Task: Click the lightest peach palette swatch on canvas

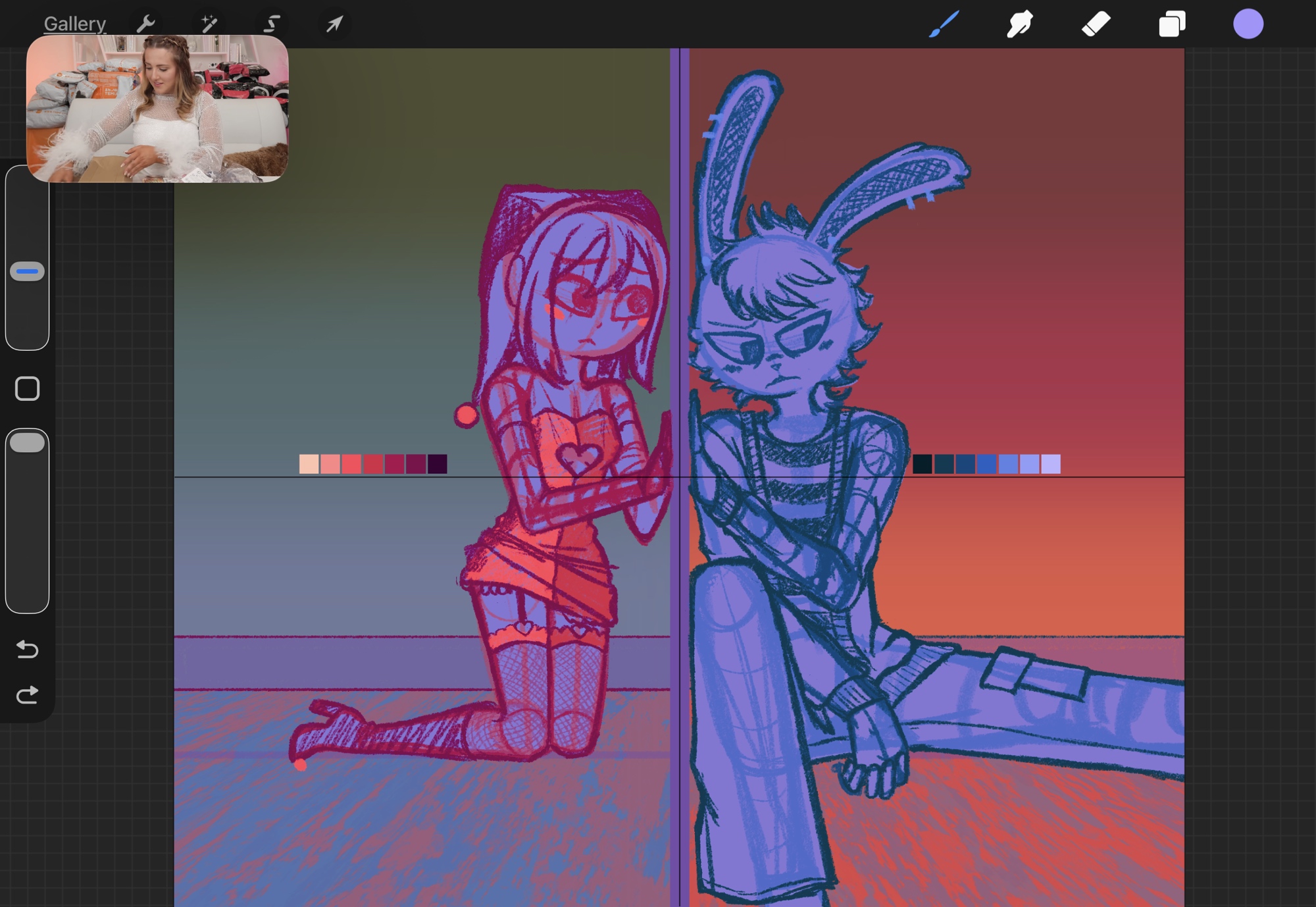Action: 309,464
